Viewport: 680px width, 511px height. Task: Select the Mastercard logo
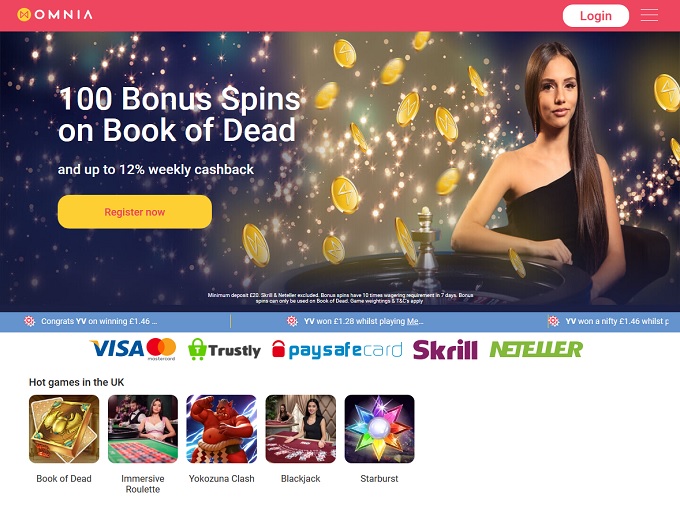[161, 349]
